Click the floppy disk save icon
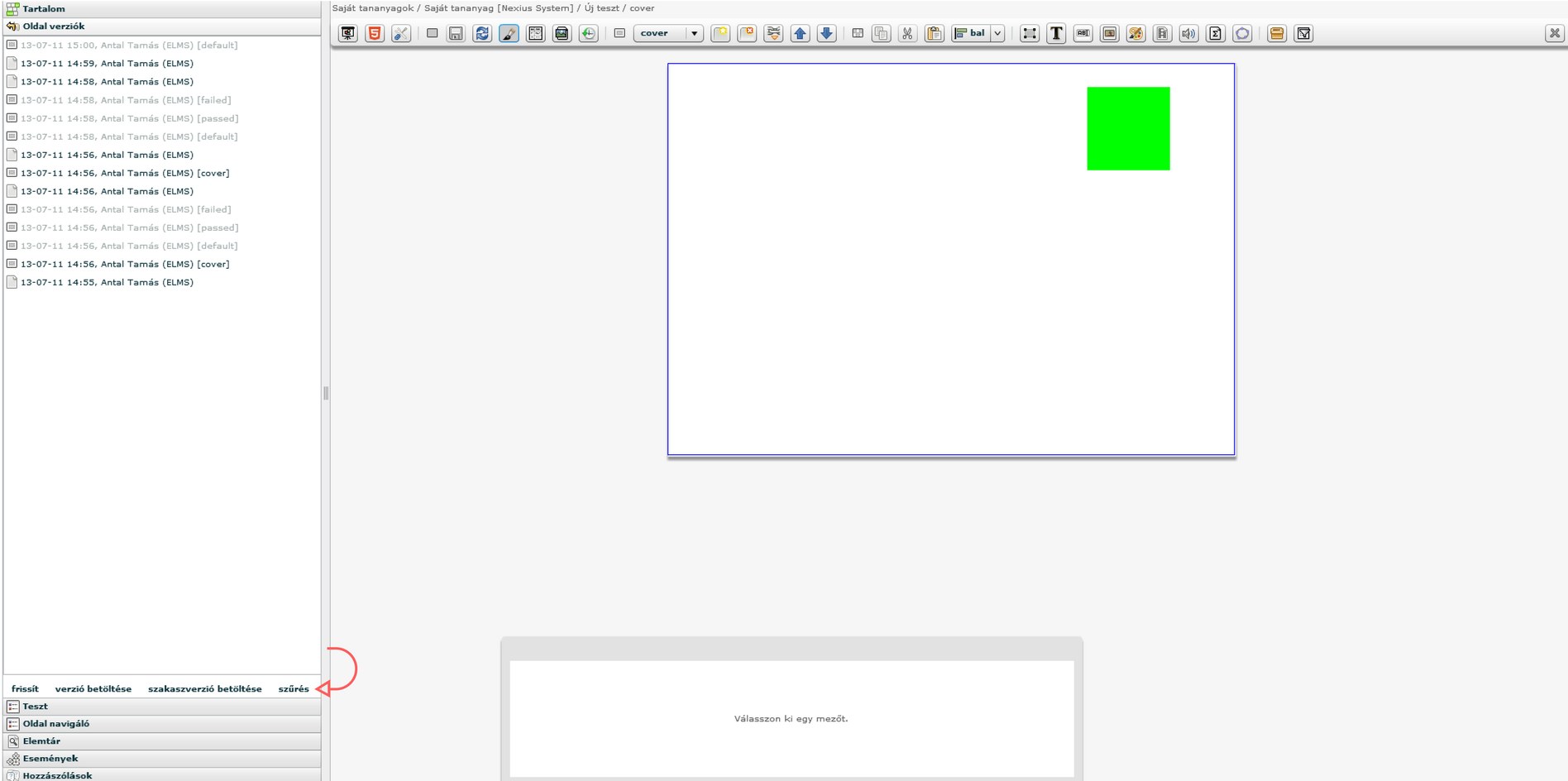The image size is (1568, 781). (x=456, y=34)
